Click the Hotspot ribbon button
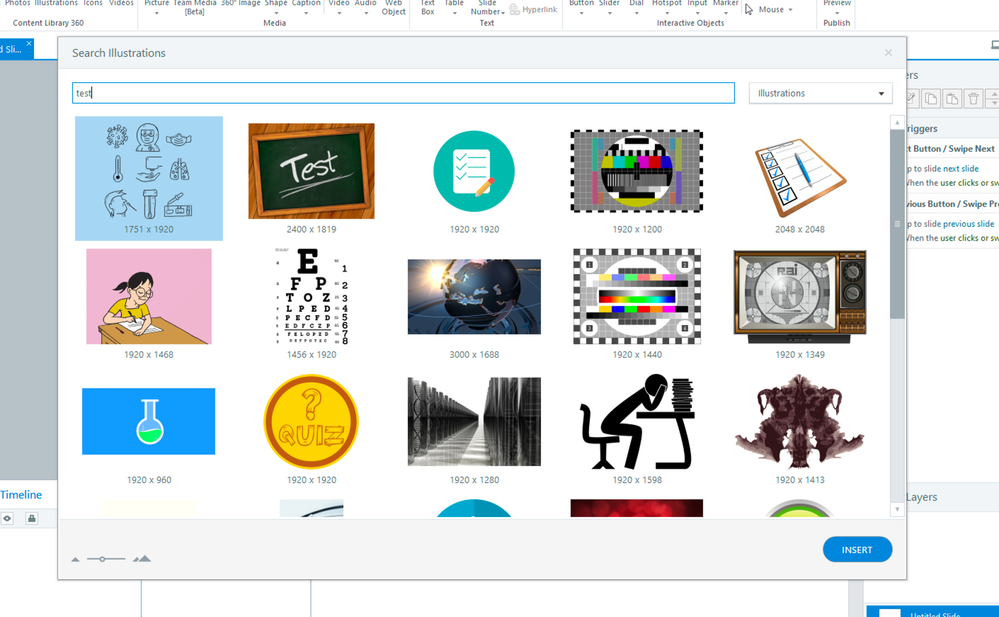 (667, 6)
